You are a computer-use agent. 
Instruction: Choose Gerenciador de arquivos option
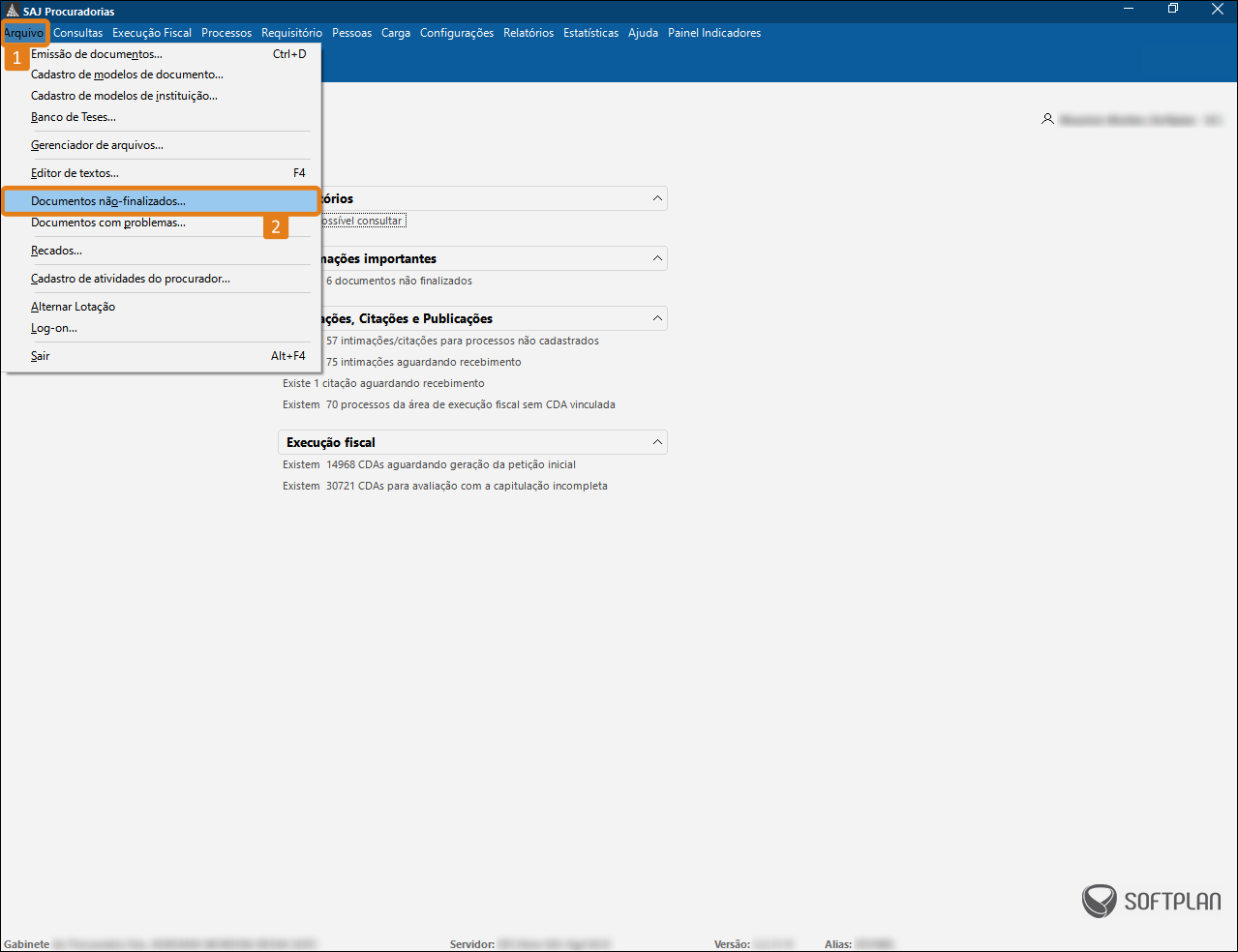click(97, 145)
